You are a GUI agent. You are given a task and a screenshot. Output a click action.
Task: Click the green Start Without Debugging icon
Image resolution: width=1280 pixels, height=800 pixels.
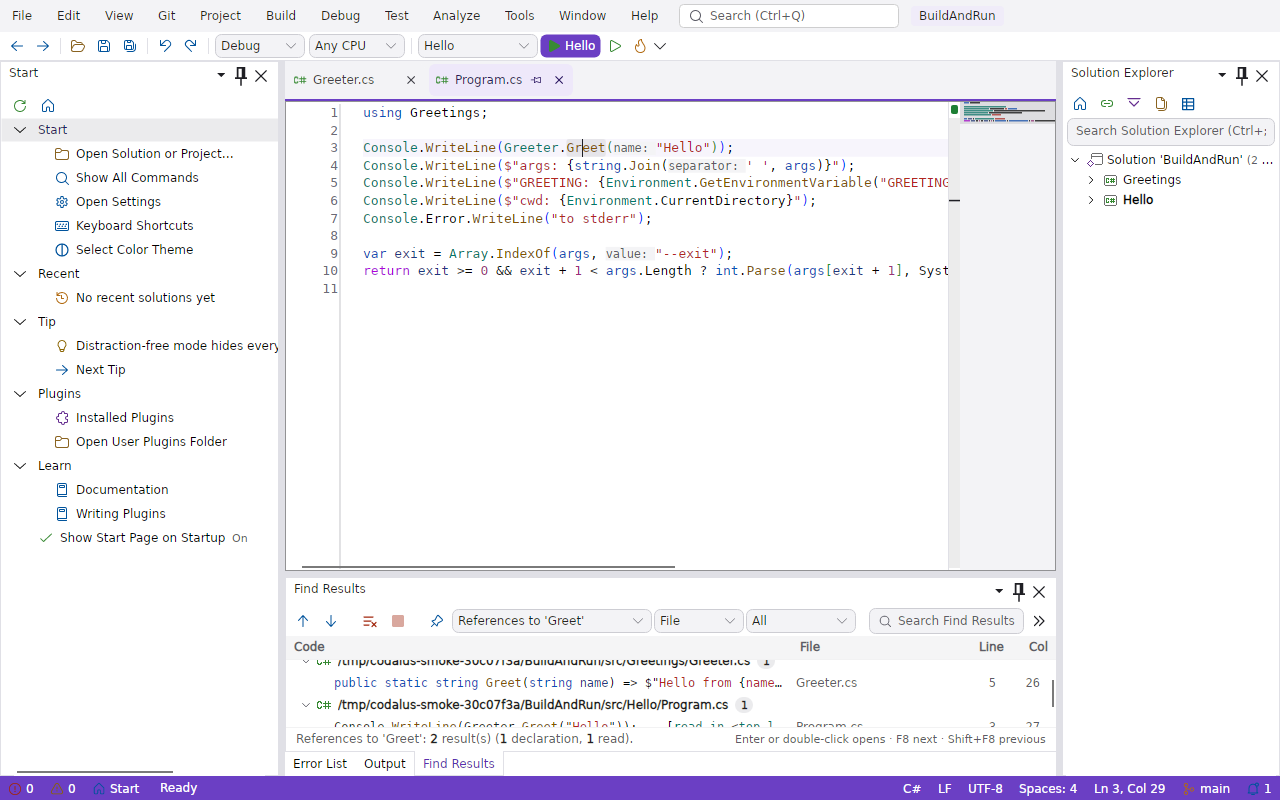pos(615,46)
